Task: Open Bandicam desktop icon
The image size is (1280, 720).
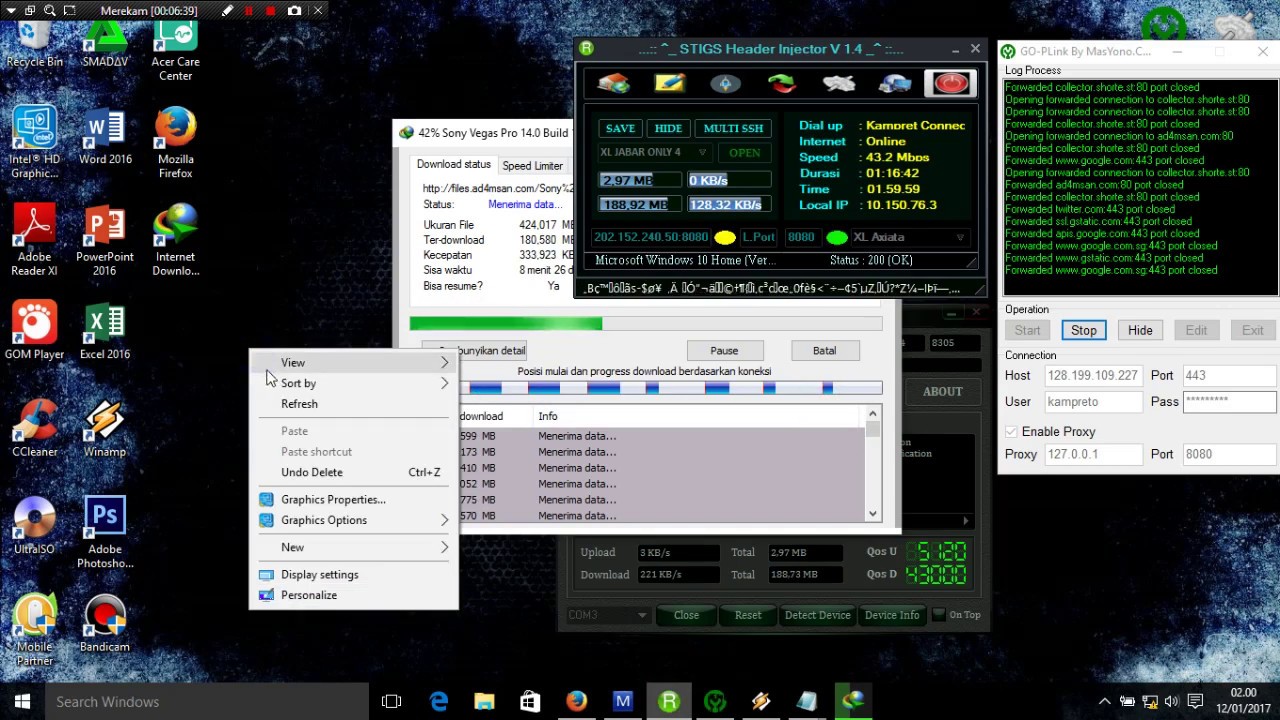Action: (105, 624)
